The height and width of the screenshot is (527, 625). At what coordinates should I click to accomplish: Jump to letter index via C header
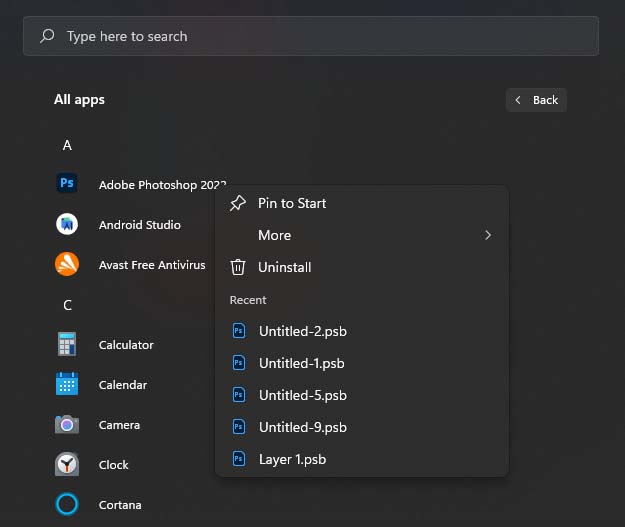tap(67, 305)
